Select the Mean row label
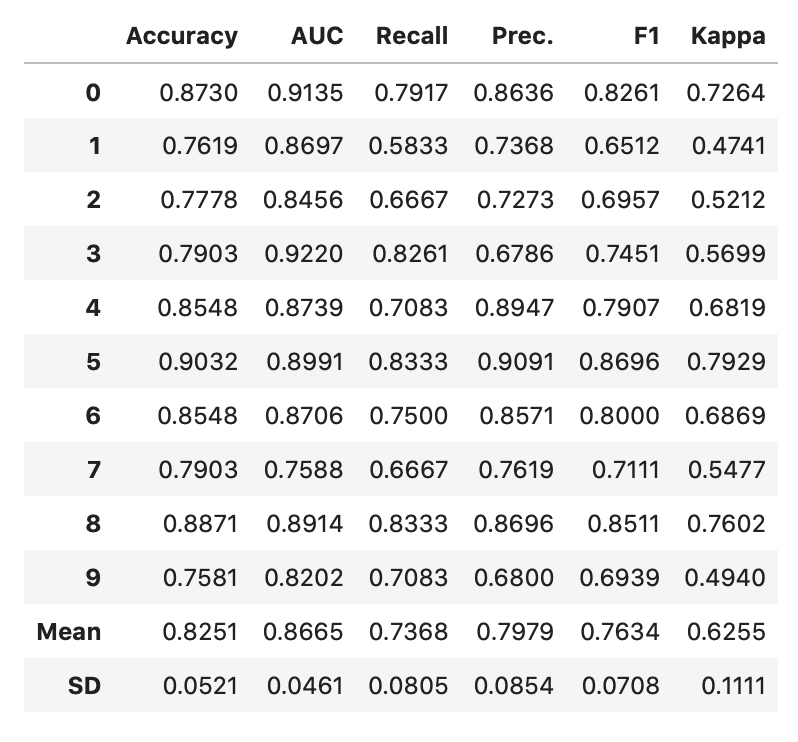This screenshot has height=742, width=798. tap(69, 632)
